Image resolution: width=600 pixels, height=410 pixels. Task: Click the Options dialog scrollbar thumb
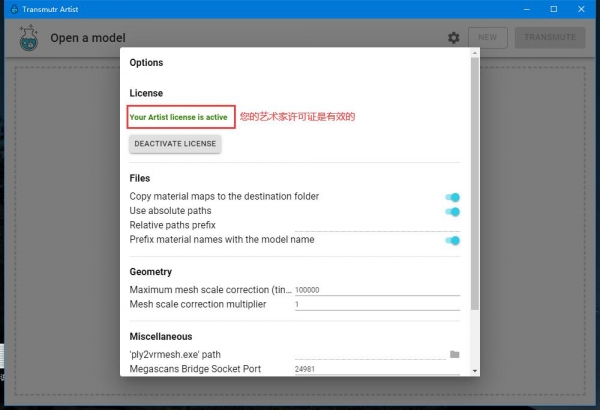(x=475, y=184)
